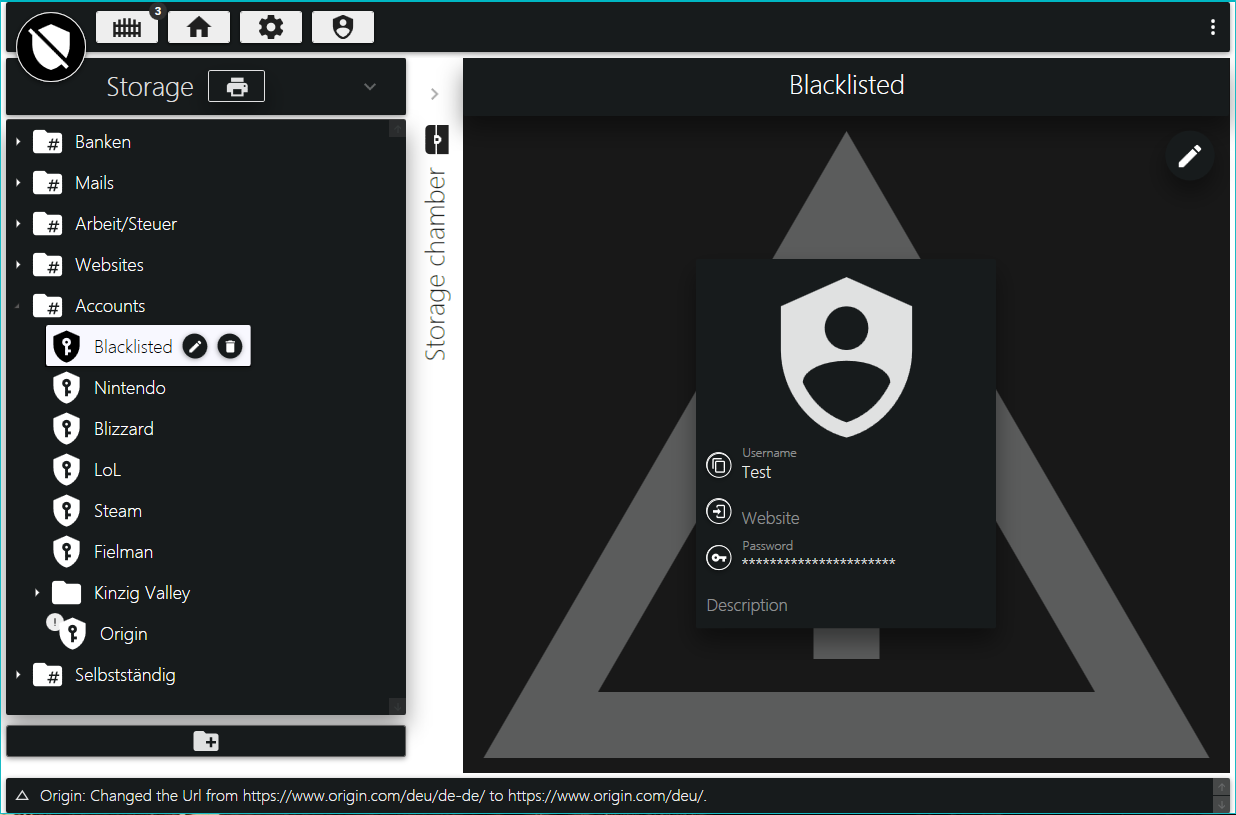1236x815 pixels.
Task: Open the Origin entry
Action: point(124,634)
